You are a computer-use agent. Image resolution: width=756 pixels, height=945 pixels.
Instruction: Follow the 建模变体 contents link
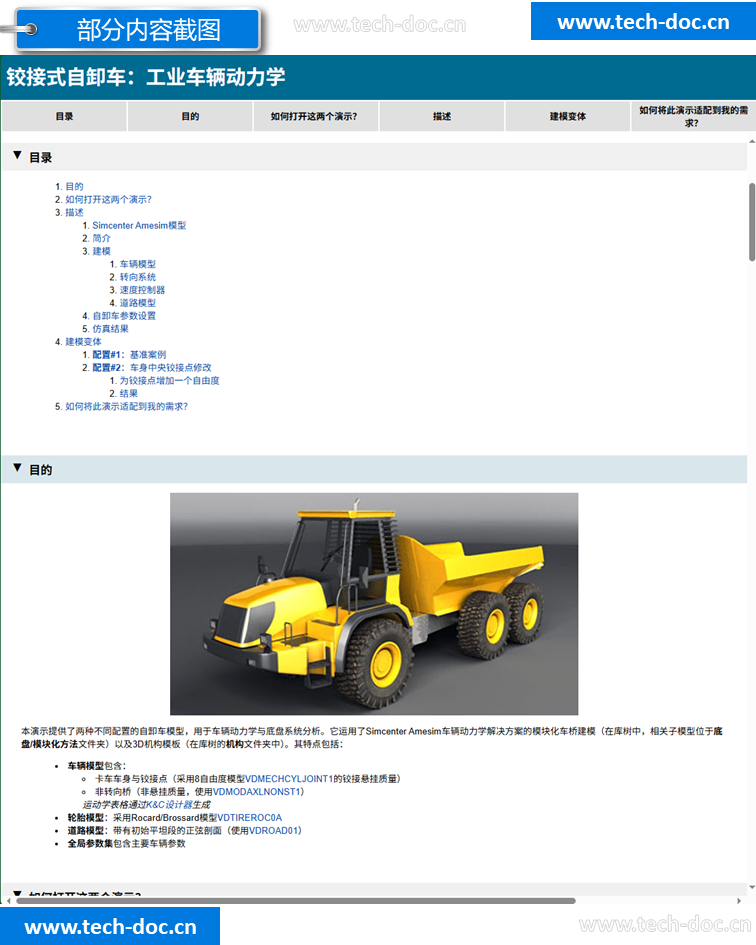point(83,342)
